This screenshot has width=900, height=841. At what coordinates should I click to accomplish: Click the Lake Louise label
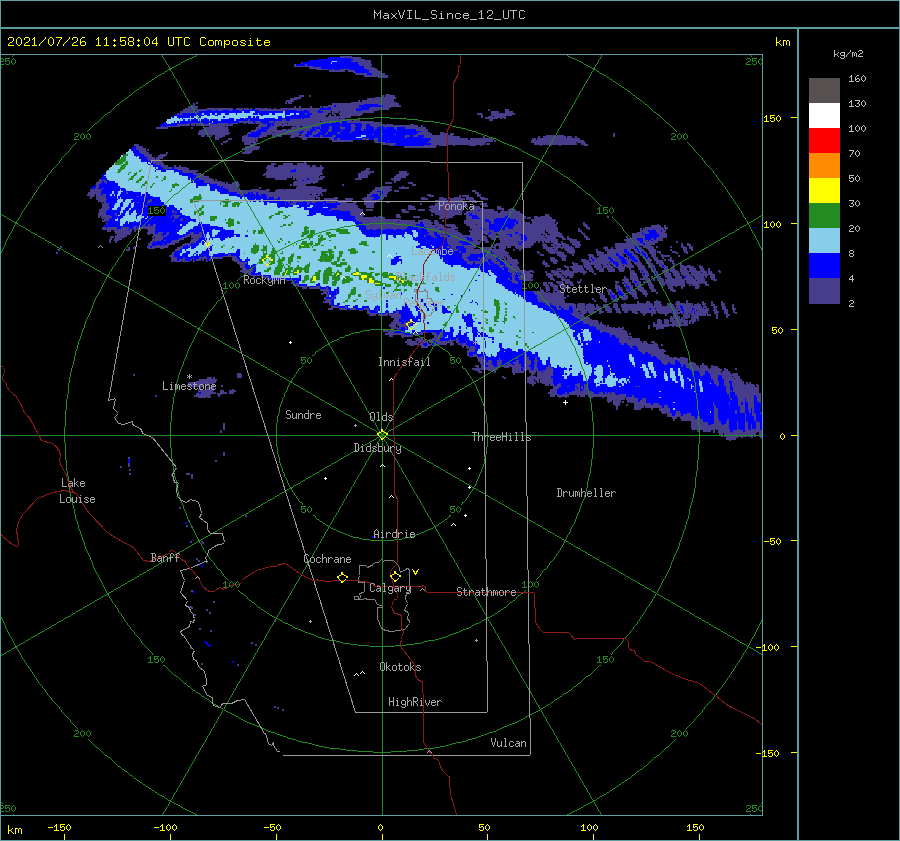pos(77,491)
